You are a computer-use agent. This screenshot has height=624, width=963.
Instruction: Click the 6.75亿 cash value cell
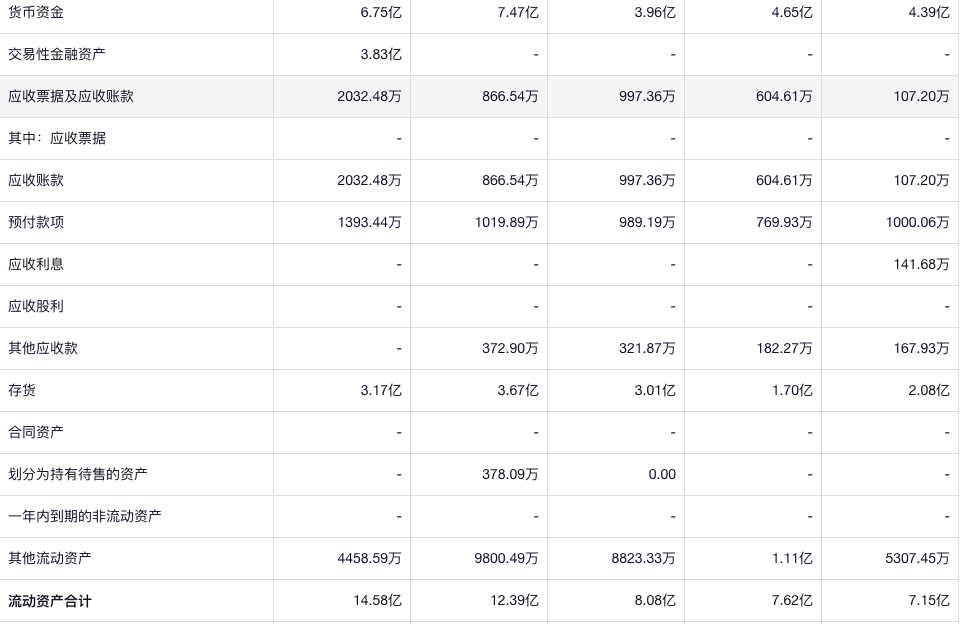[381, 13]
